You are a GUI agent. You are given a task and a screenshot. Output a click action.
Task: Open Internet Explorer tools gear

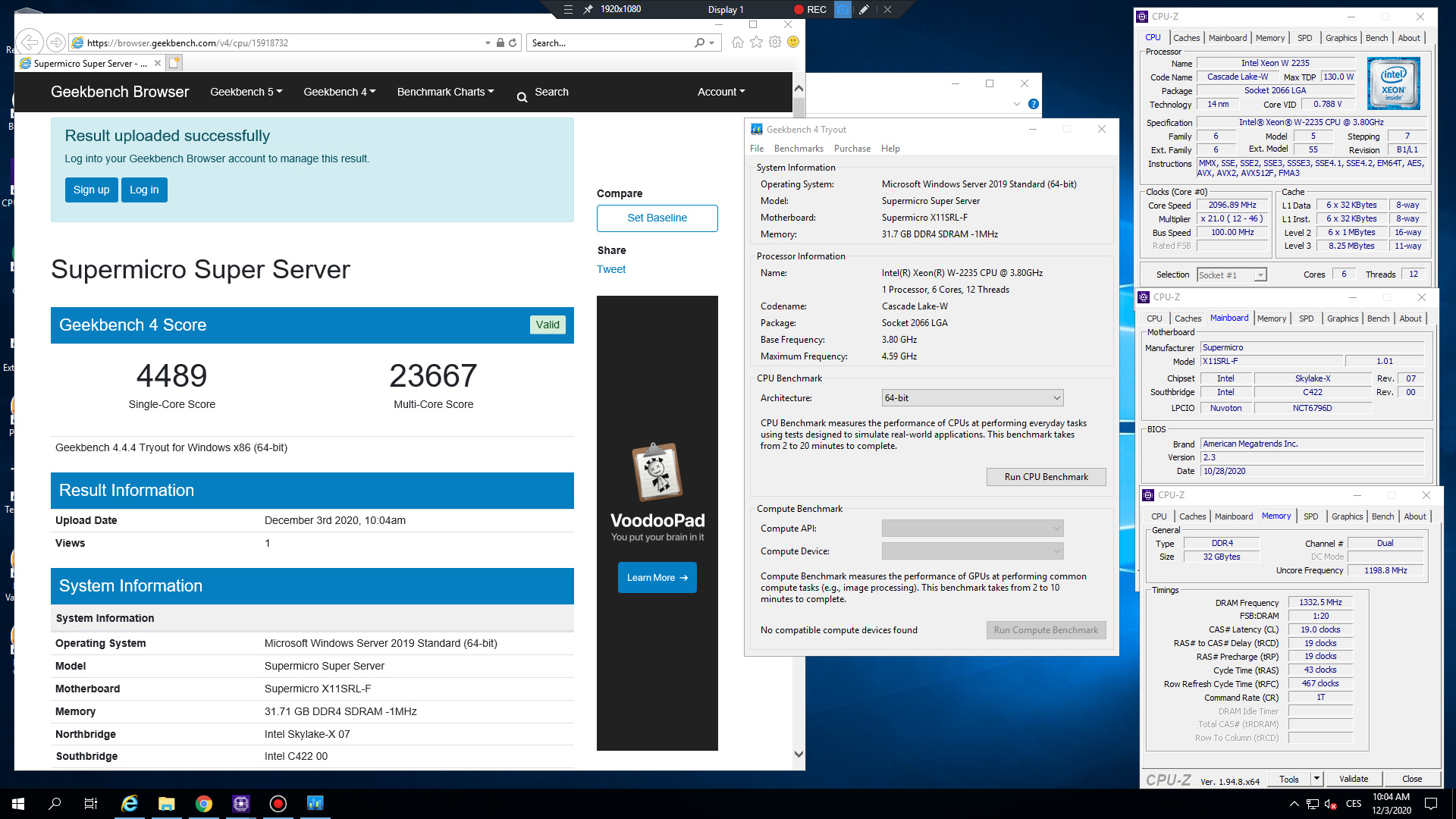click(x=775, y=42)
